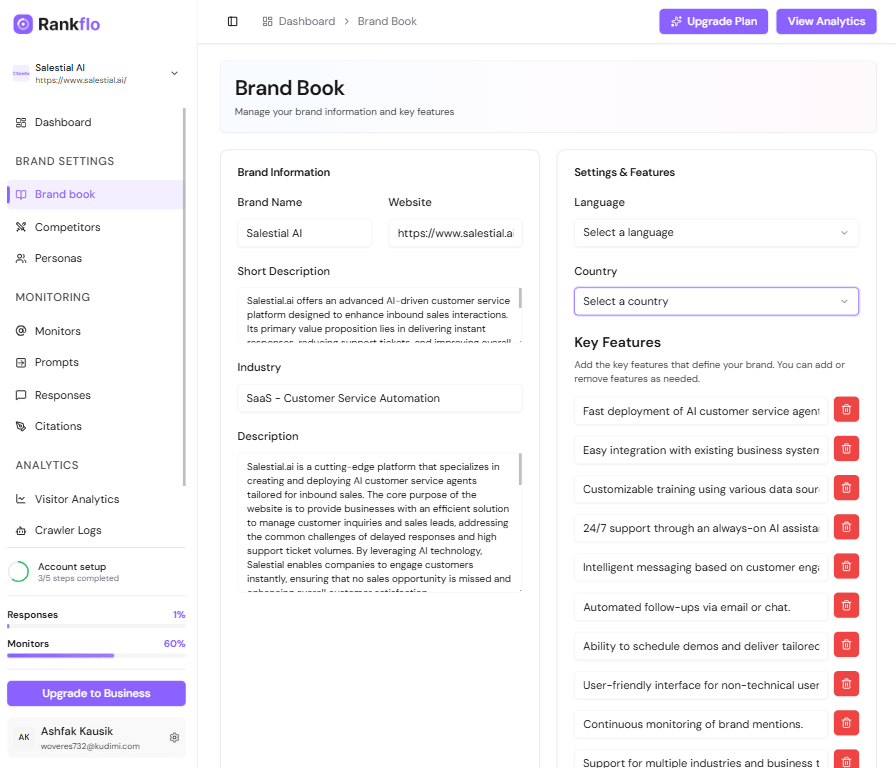This screenshot has width=896, height=768.
Task: Click the Brand Name input field
Action: [x=304, y=232]
